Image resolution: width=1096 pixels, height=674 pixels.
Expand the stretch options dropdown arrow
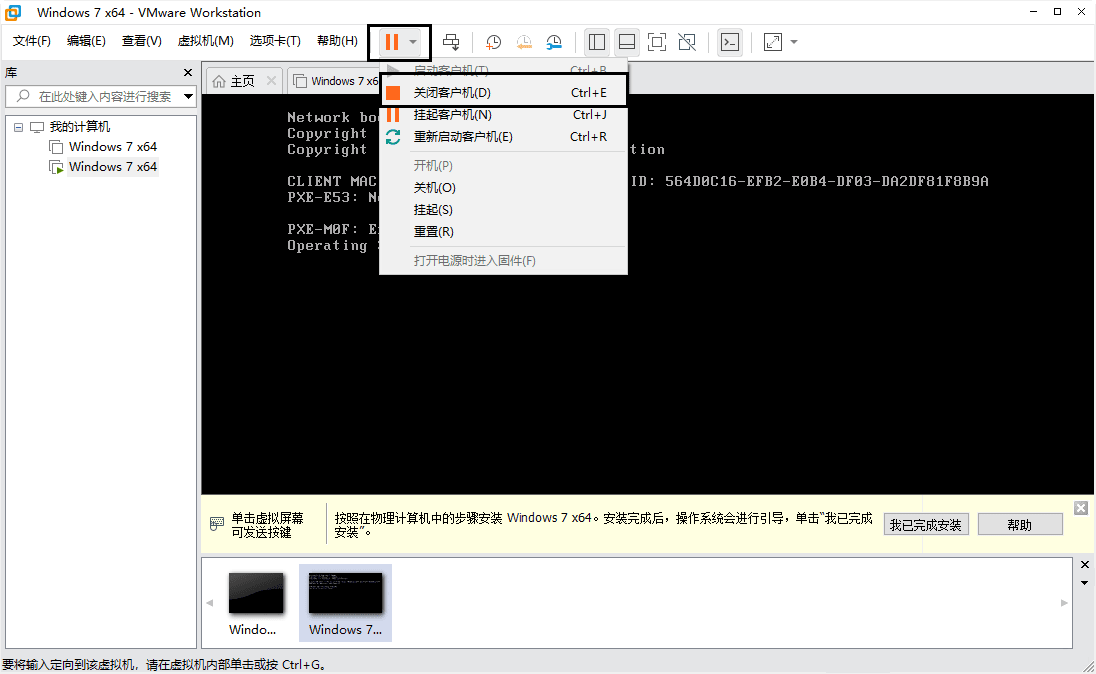click(x=794, y=42)
